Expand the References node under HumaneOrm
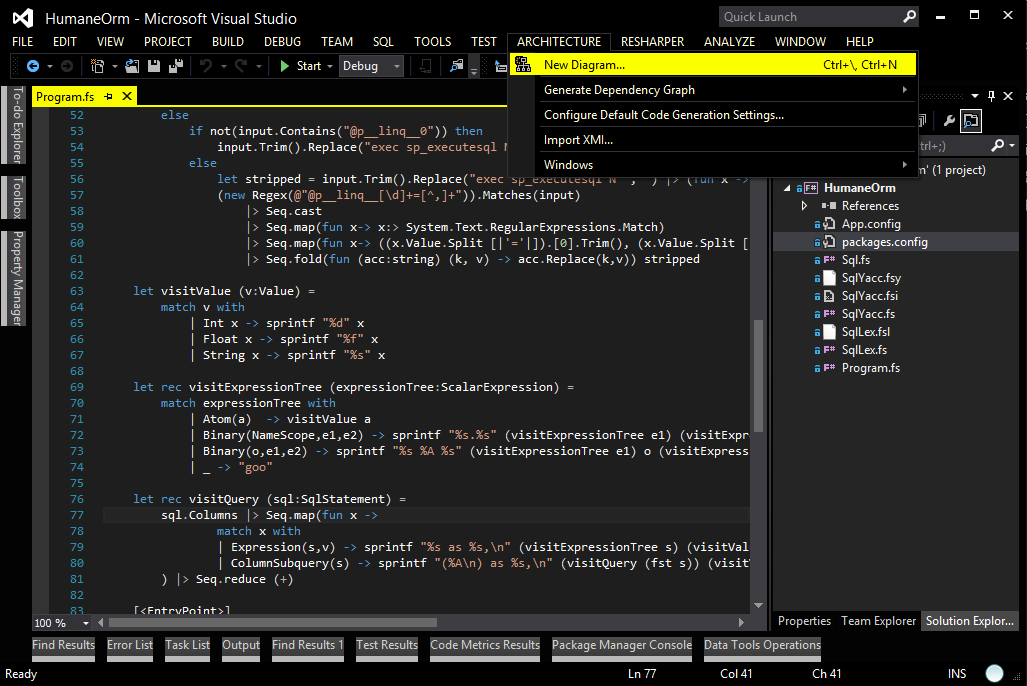This screenshot has width=1027, height=686. point(805,204)
